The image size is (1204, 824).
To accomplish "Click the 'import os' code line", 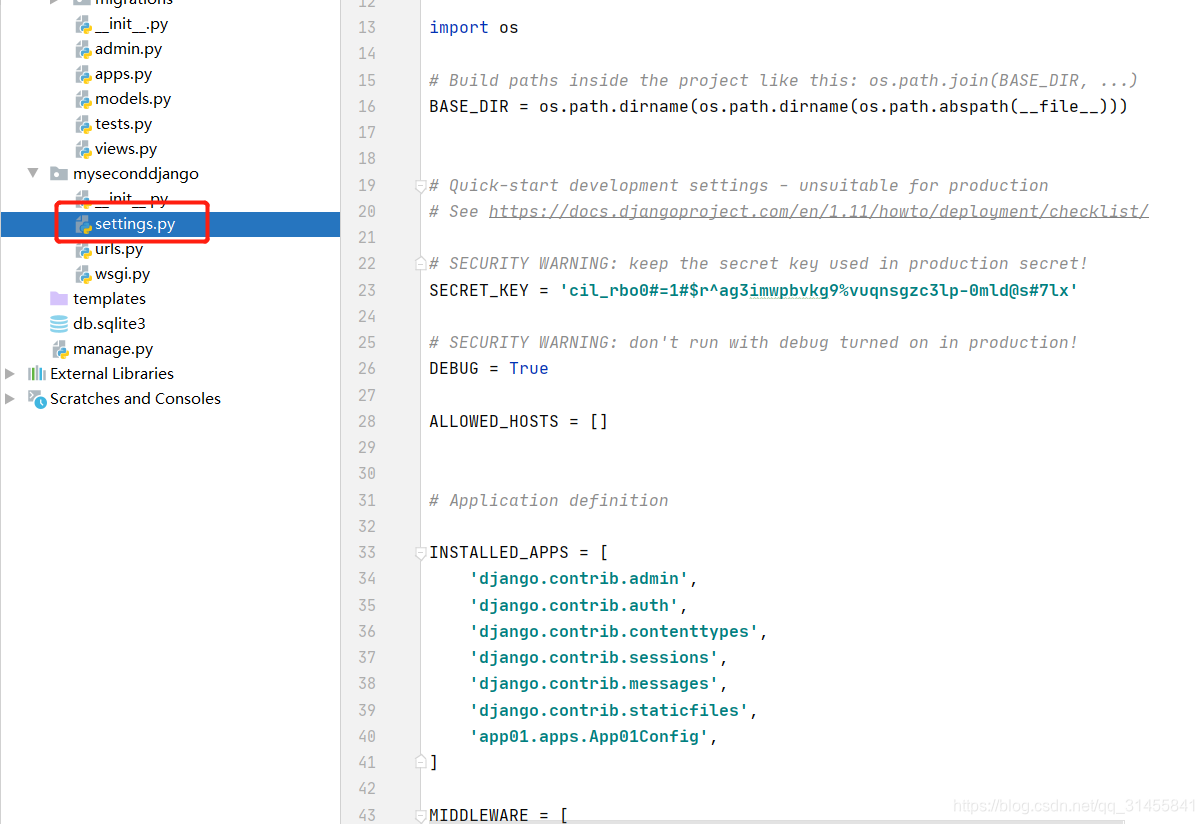I will pyautogui.click(x=474, y=28).
